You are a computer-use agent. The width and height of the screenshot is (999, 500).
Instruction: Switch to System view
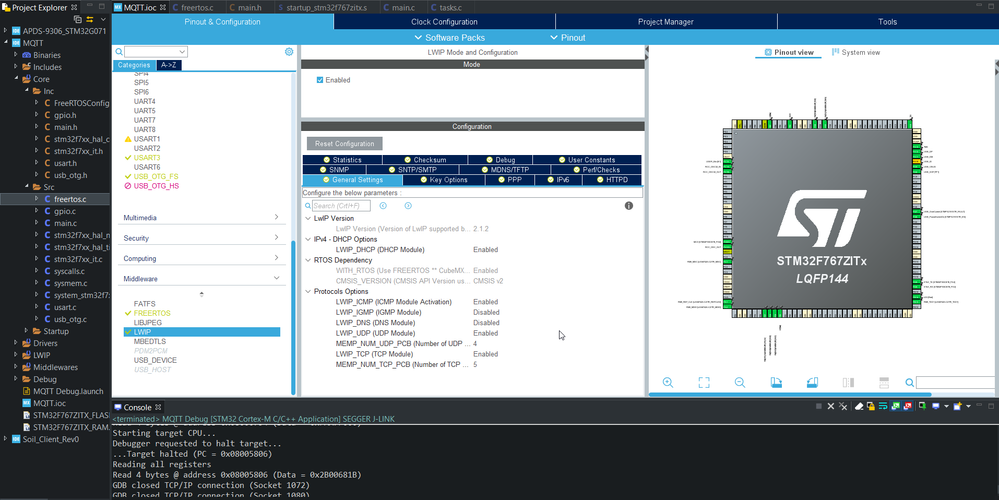click(x=856, y=52)
